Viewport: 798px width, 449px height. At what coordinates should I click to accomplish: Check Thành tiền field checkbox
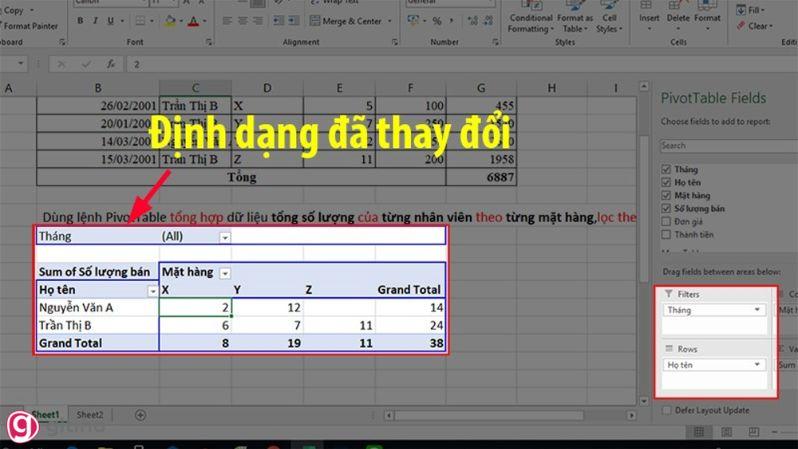(666, 235)
